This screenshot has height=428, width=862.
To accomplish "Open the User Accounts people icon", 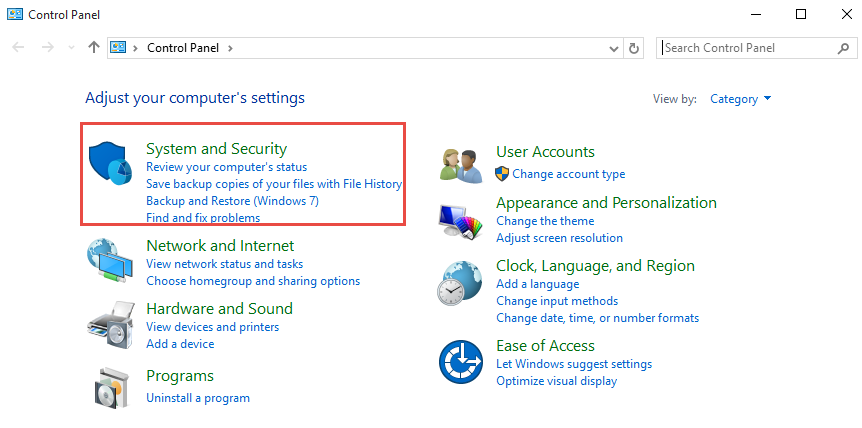I will click(461, 165).
